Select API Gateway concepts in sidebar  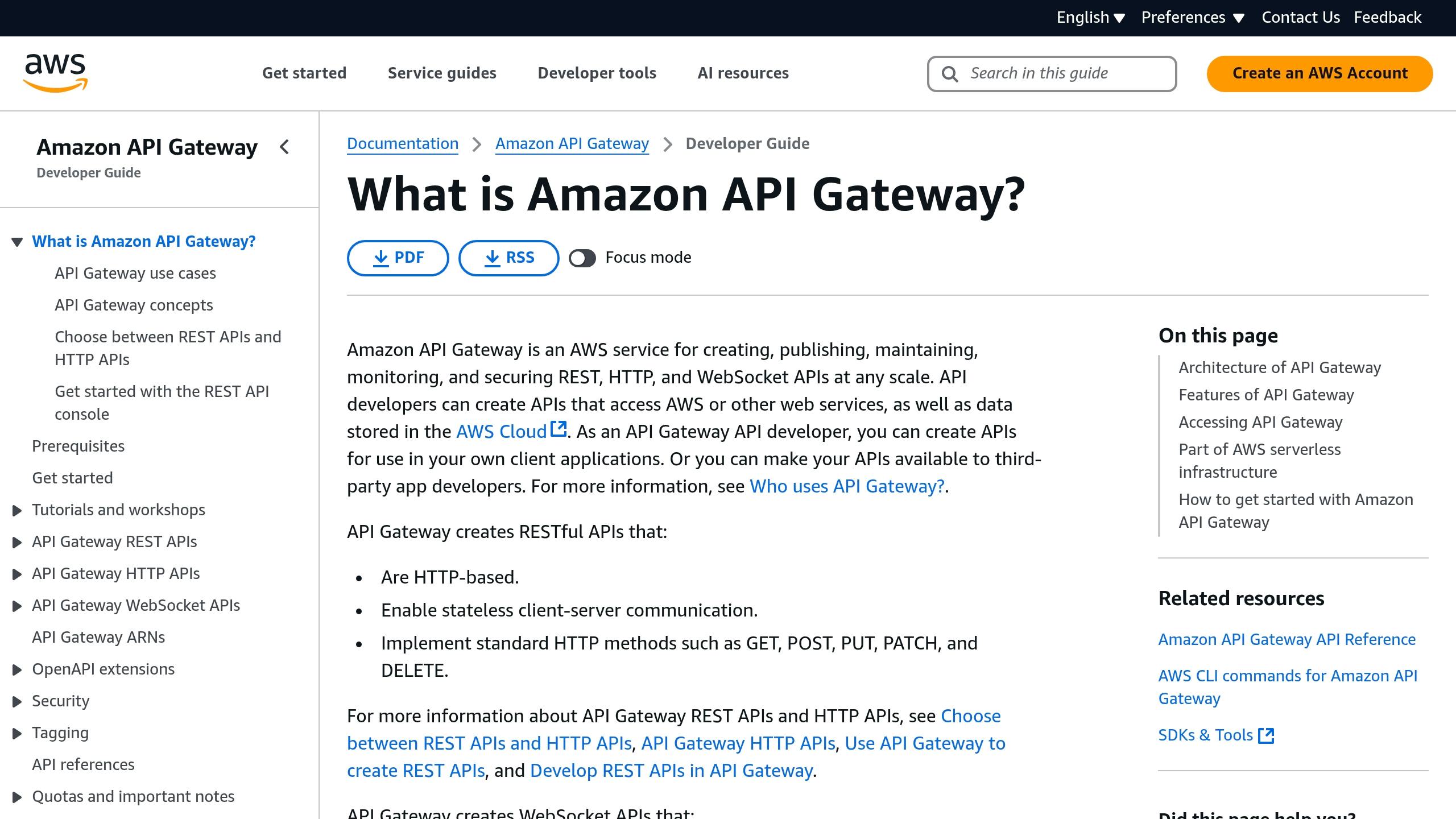[134, 305]
